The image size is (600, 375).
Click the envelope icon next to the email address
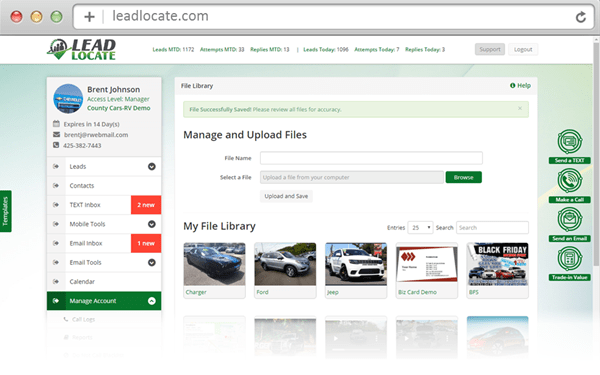click(x=56, y=134)
